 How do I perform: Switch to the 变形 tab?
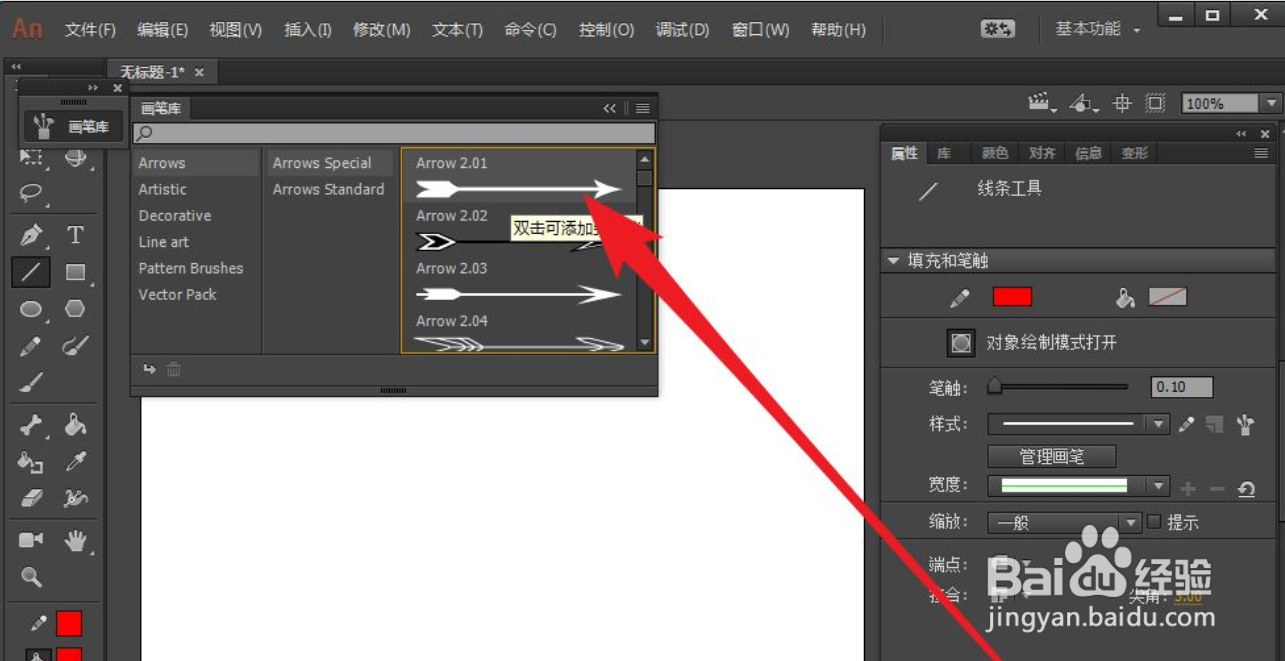(x=1135, y=153)
